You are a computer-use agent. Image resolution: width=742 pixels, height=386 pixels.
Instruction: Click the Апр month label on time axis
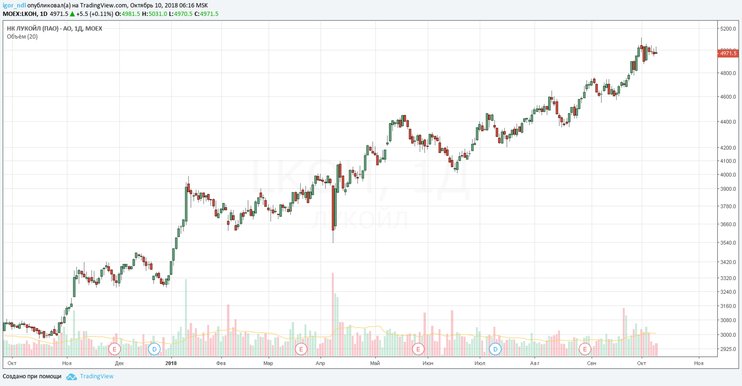coord(320,363)
